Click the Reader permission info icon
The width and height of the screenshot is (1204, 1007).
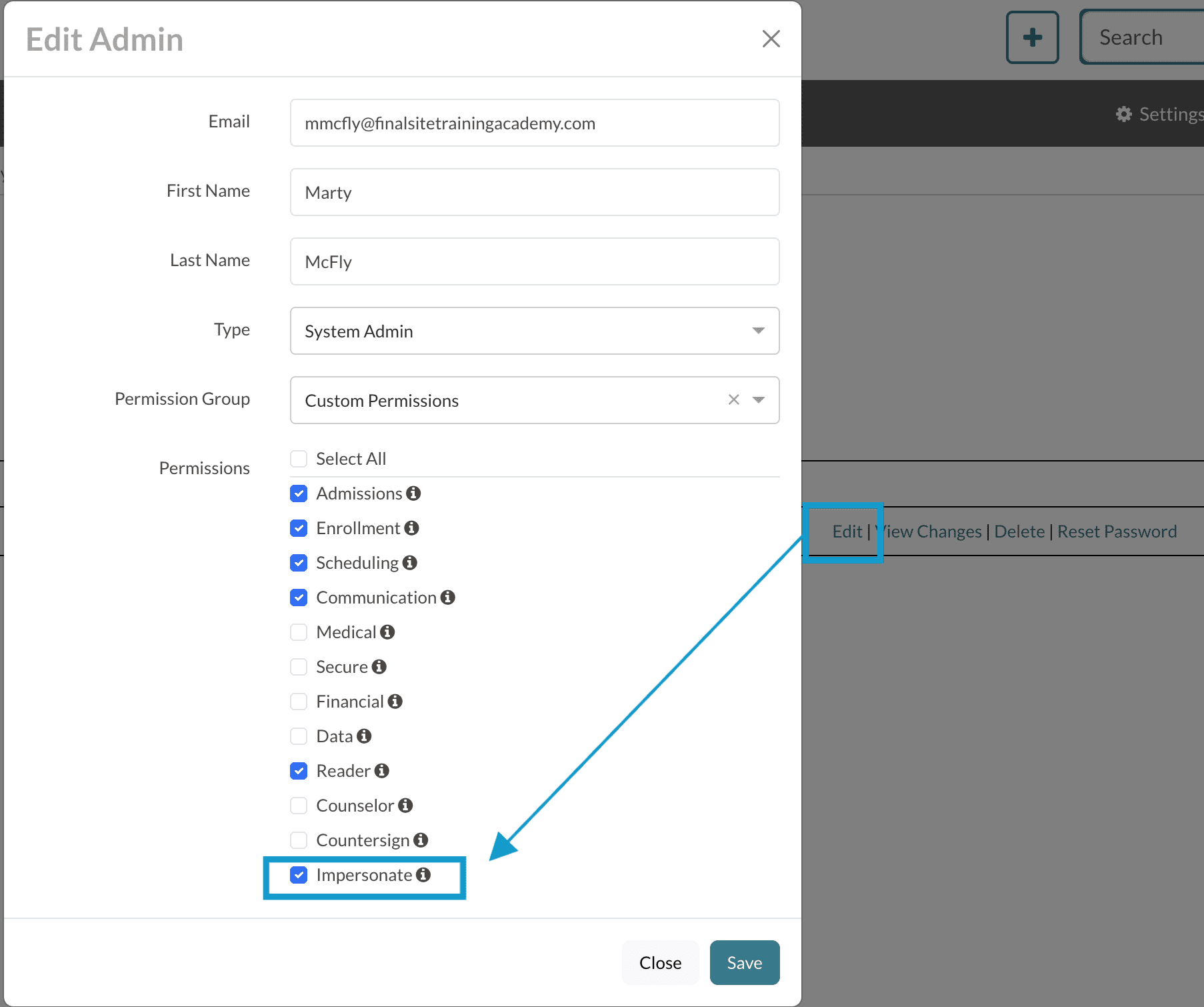pos(381,770)
